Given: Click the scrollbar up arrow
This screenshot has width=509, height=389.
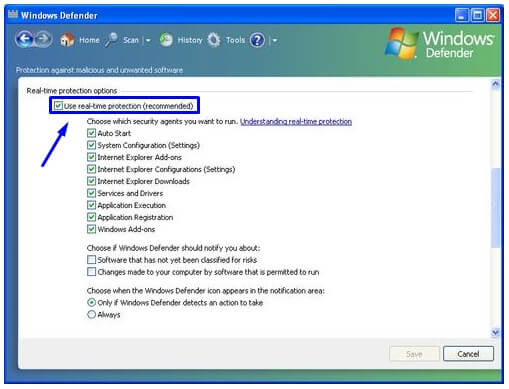Looking at the screenshot, I should click(x=496, y=84).
